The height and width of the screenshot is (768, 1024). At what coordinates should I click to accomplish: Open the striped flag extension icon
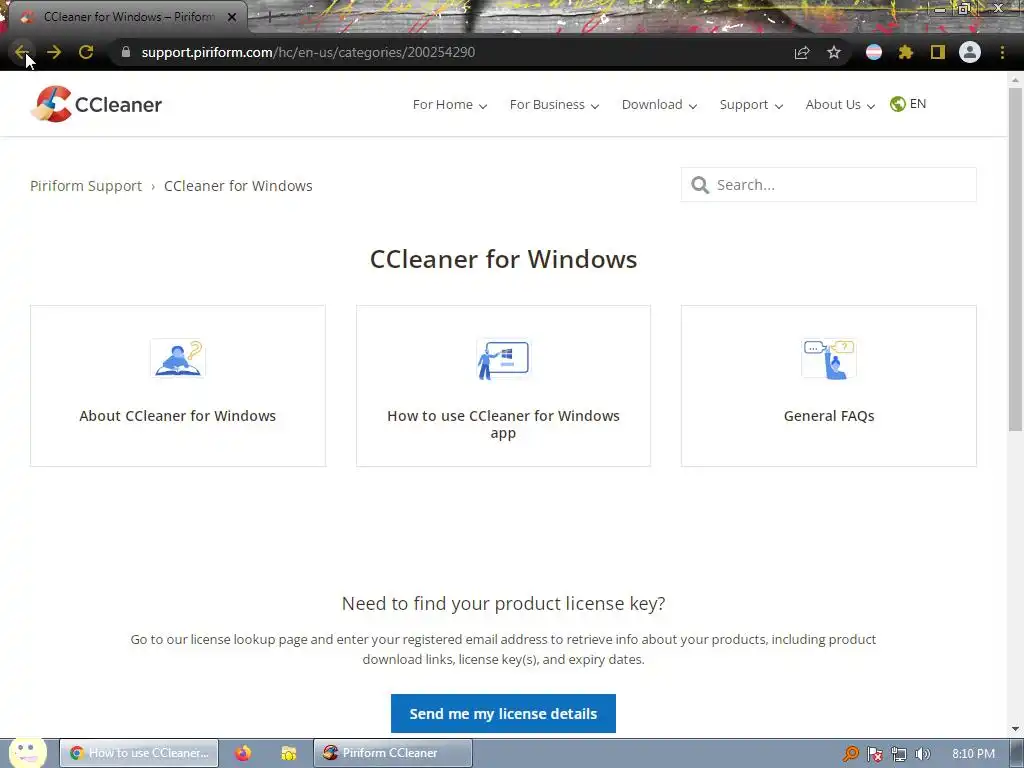tap(874, 52)
